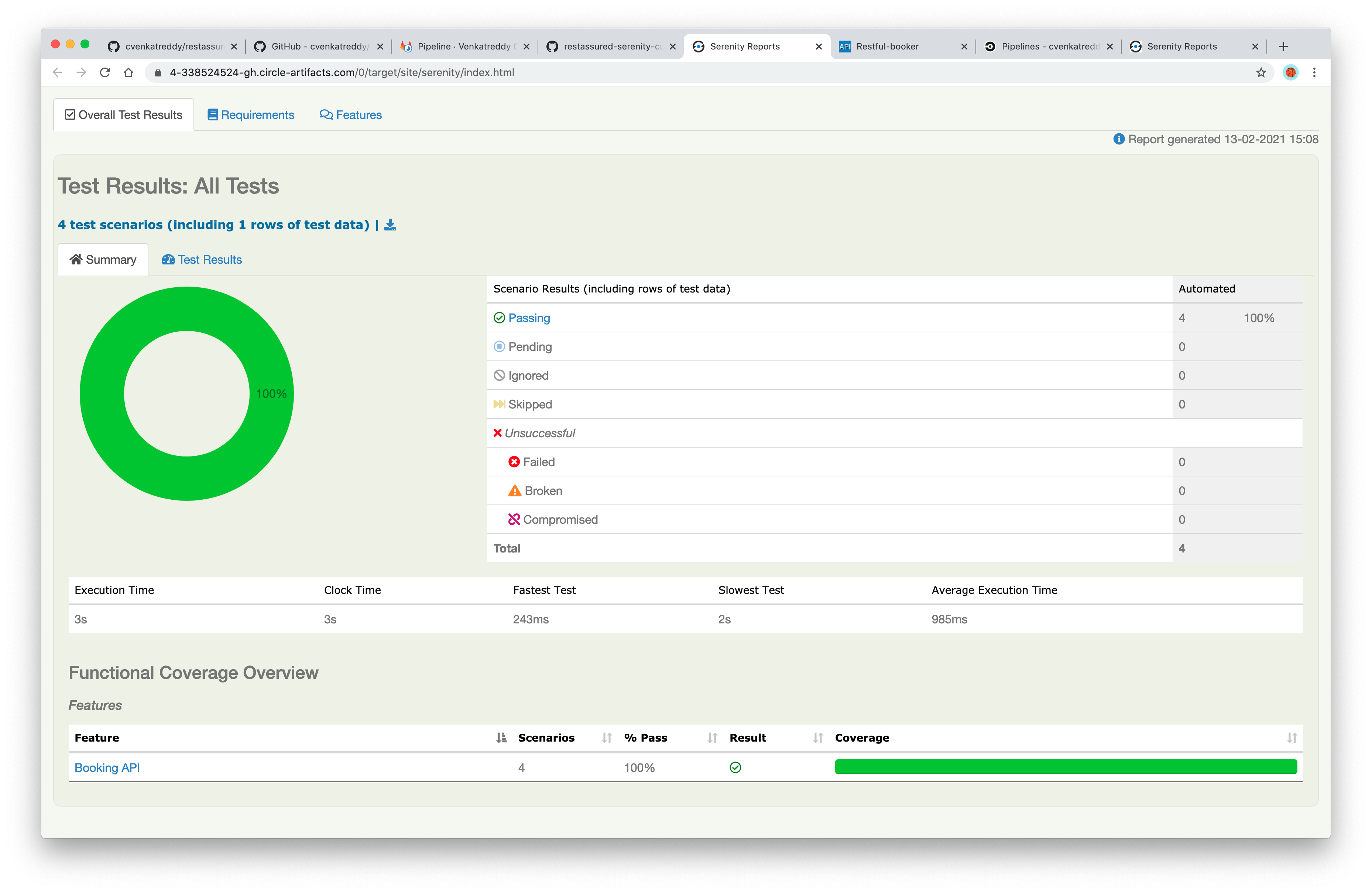Sort by the Scenarios column sort icon
1372x893 pixels.
tap(607, 738)
